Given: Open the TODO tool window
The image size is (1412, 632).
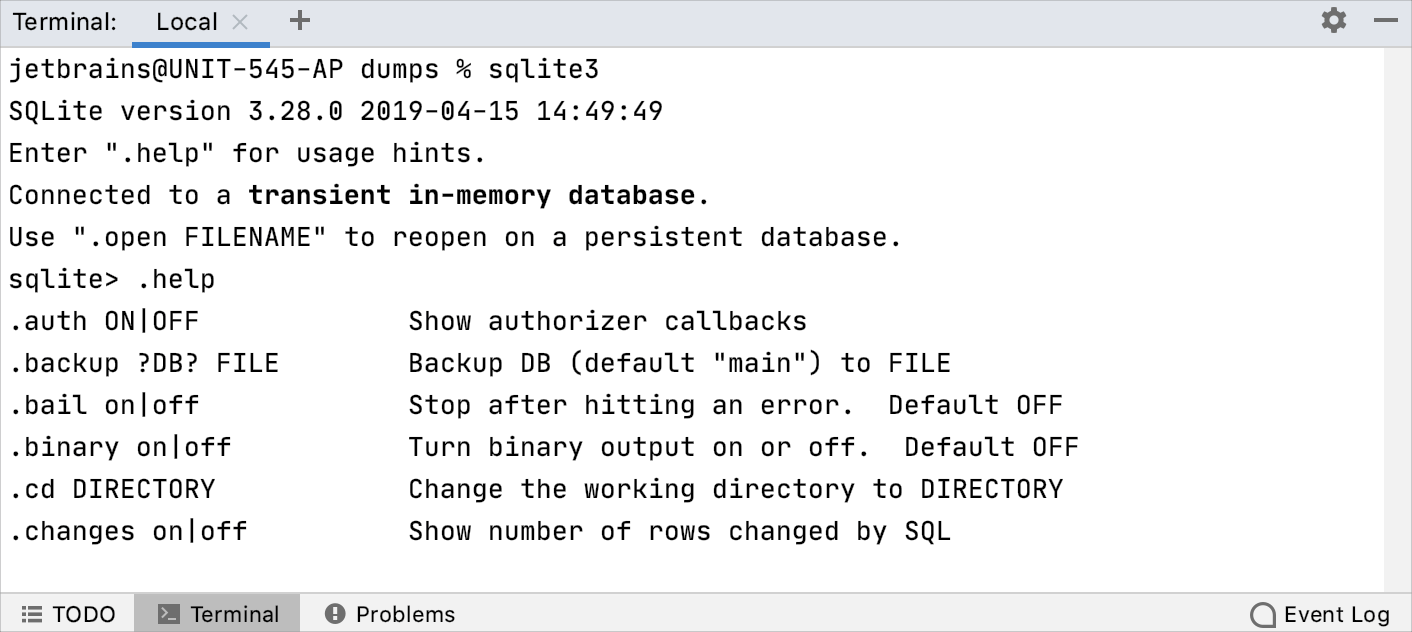Looking at the screenshot, I should coord(68,613).
